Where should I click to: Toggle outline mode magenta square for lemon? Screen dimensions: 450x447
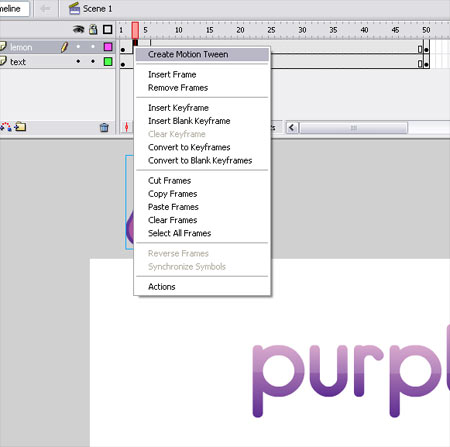(108, 47)
